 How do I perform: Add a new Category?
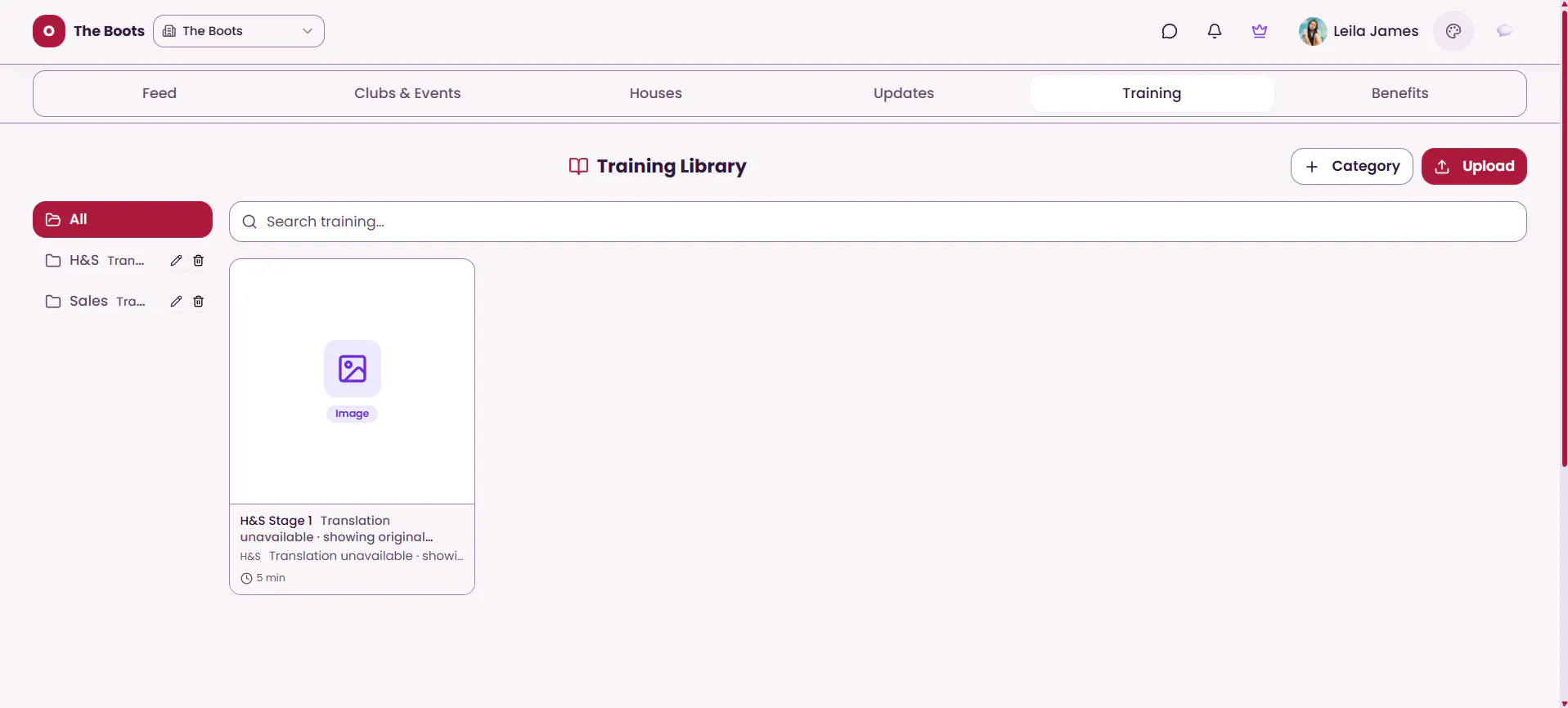pyautogui.click(x=1351, y=166)
